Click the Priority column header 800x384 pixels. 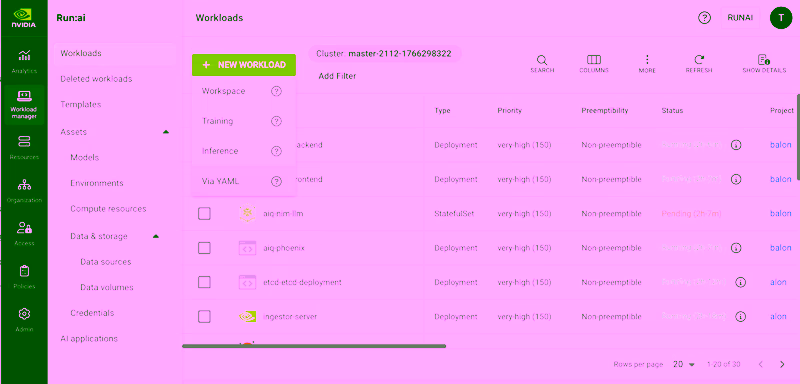point(509,111)
